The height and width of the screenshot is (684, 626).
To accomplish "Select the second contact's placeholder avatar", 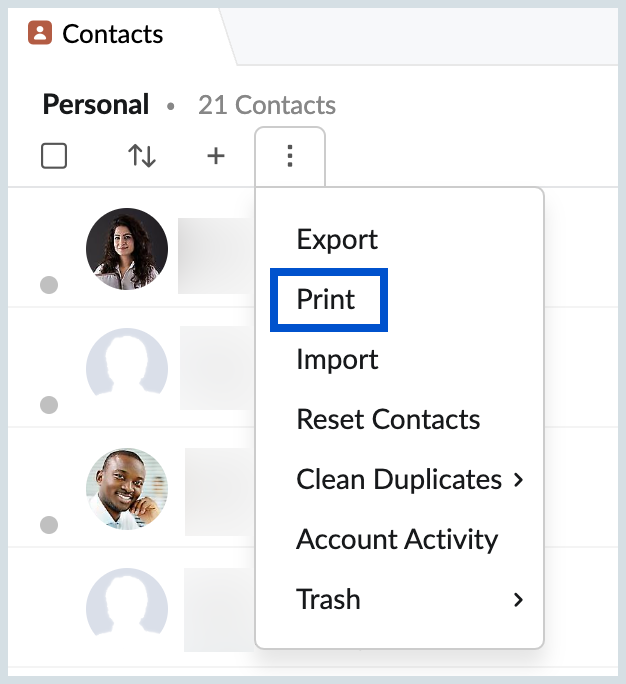I will pos(127,362).
